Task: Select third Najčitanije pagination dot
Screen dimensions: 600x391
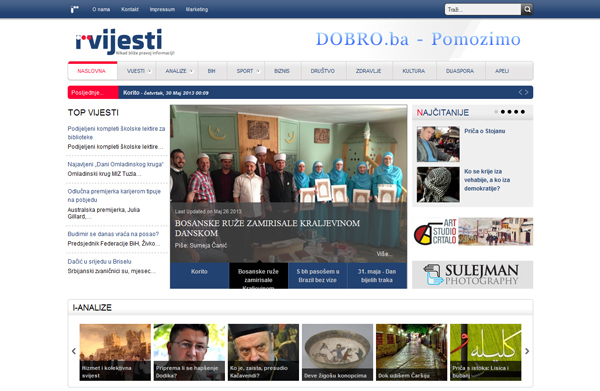Action: coord(509,112)
